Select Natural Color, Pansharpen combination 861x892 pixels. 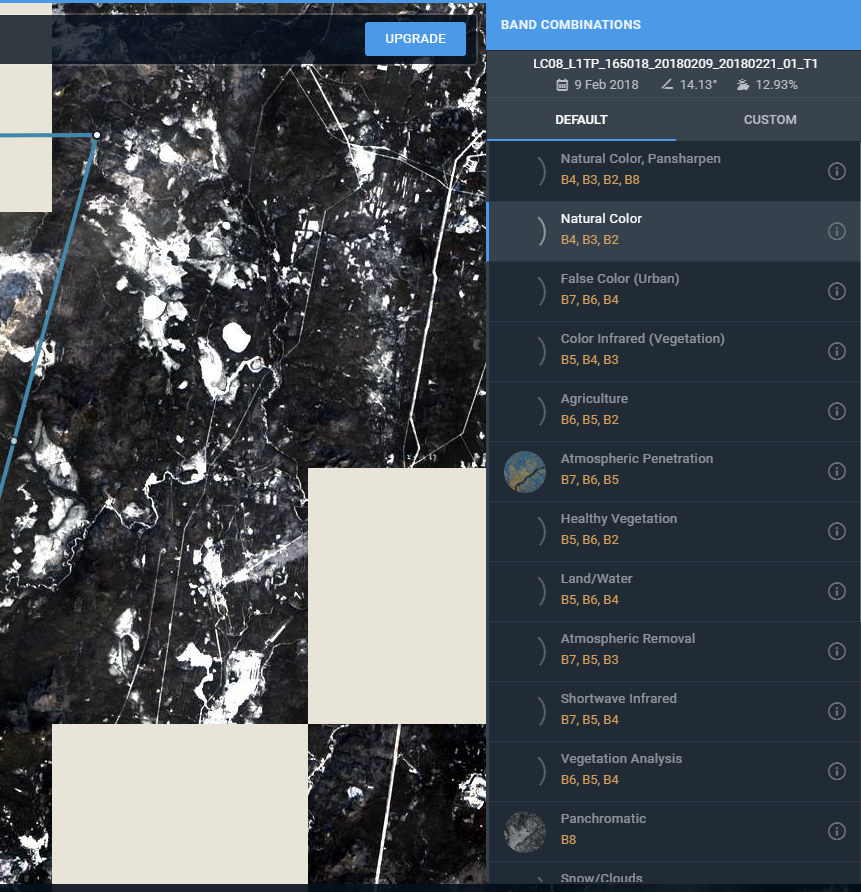point(674,171)
